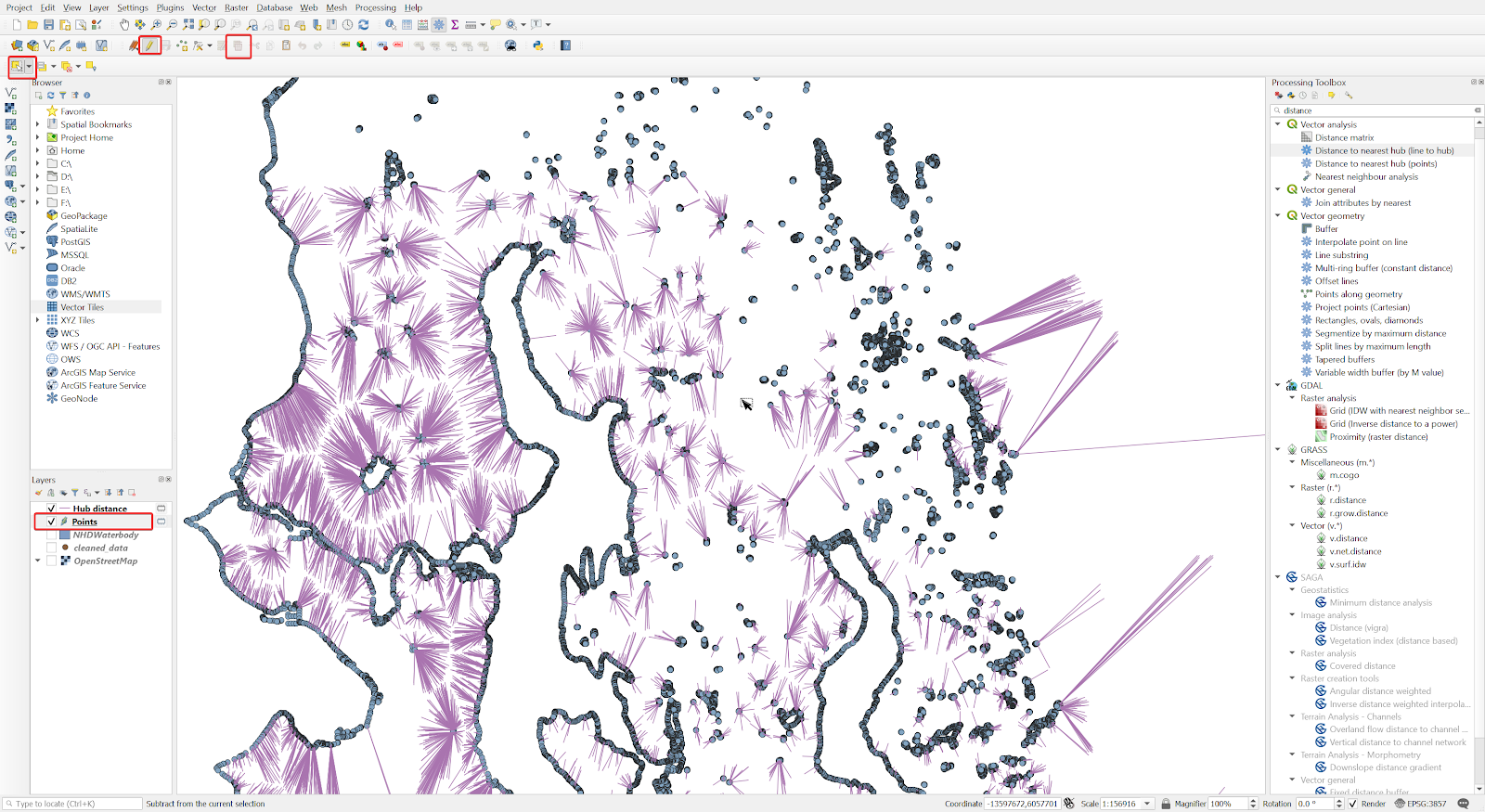The height and width of the screenshot is (812, 1485).
Task: Click Remove Layer icon in Layers panel
Action: 132,493
